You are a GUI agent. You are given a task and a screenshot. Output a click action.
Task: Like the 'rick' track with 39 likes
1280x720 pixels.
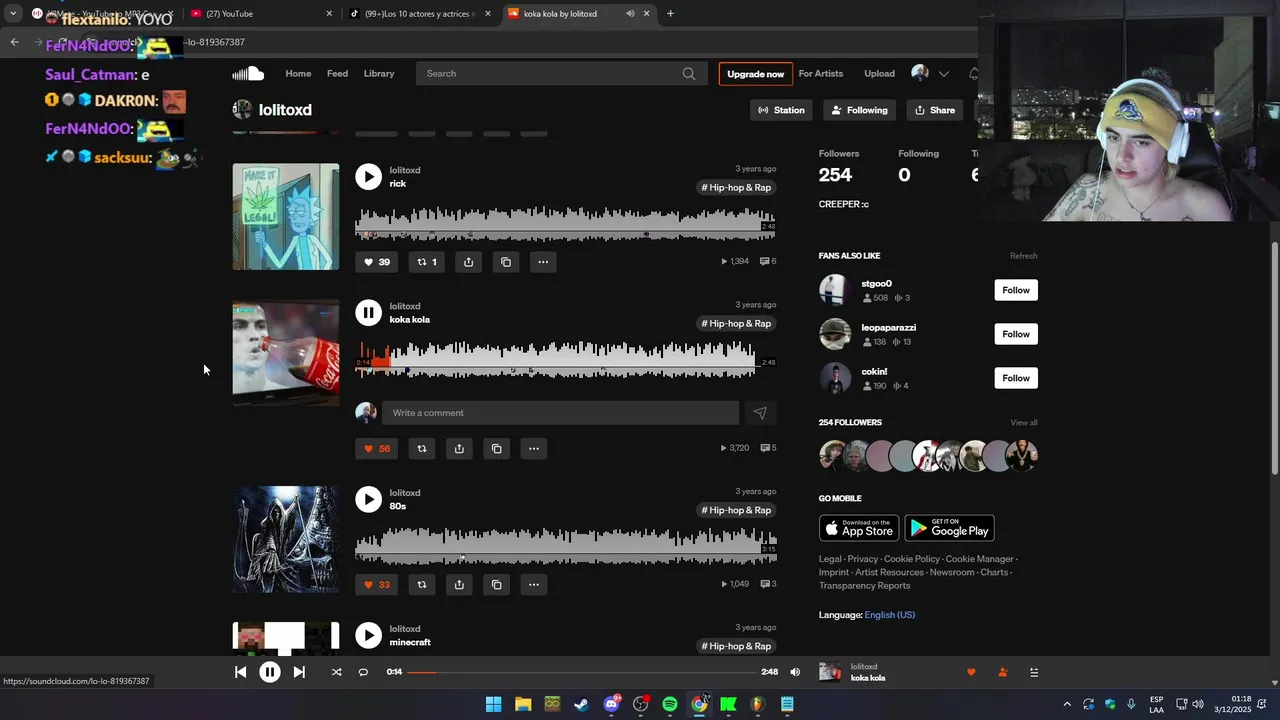coord(376,262)
